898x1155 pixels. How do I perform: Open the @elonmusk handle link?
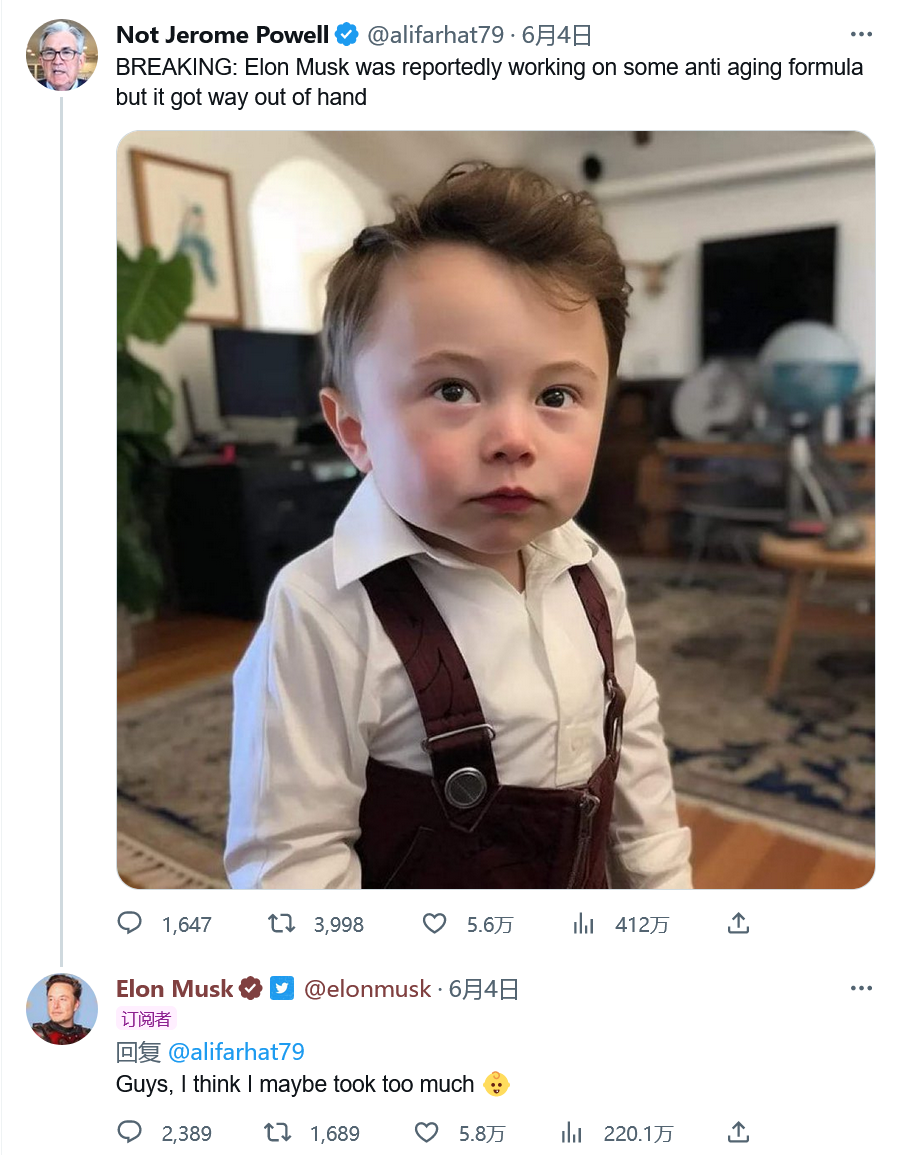point(367,989)
